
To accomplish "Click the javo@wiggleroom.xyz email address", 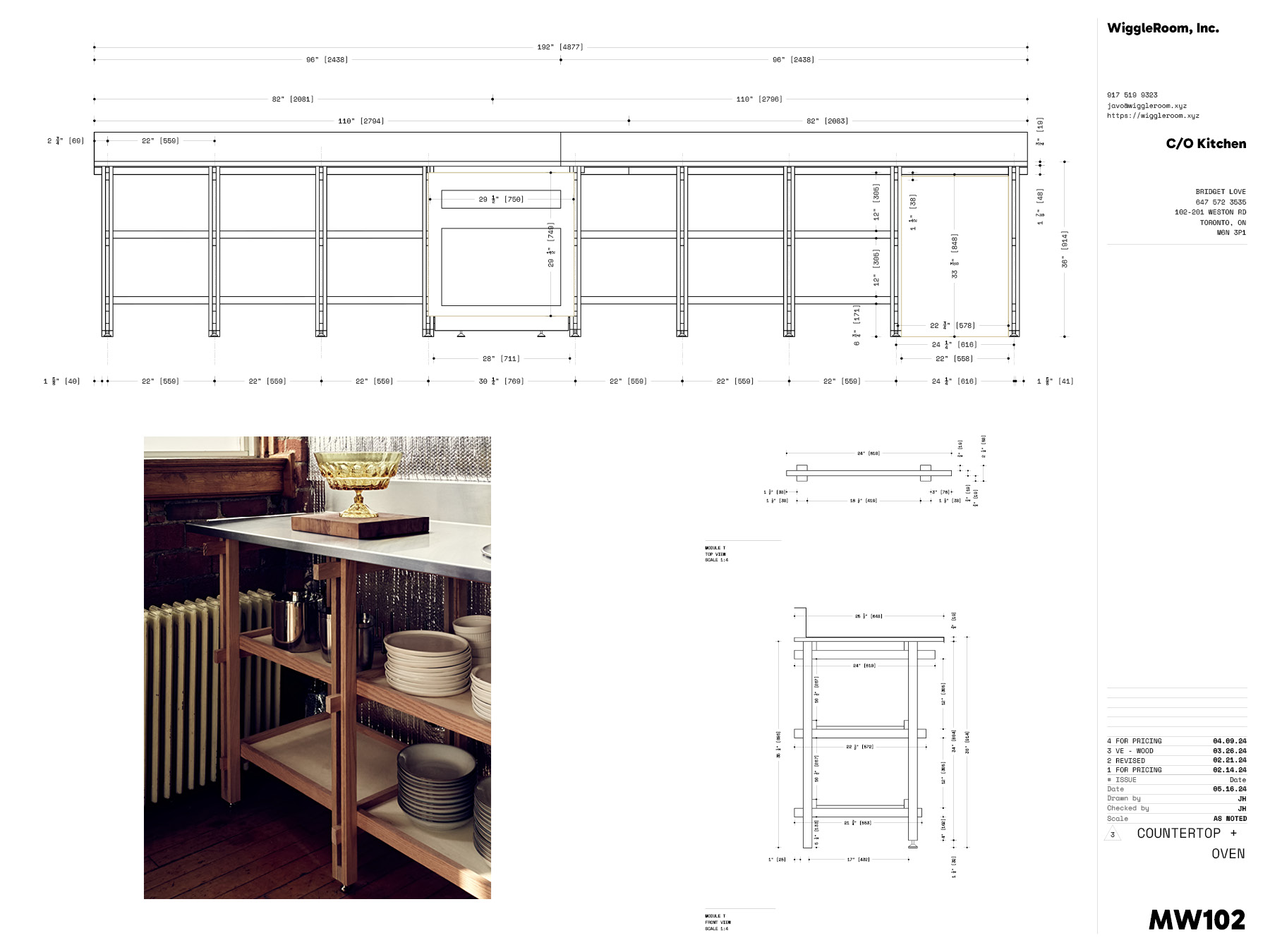I will [1147, 106].
